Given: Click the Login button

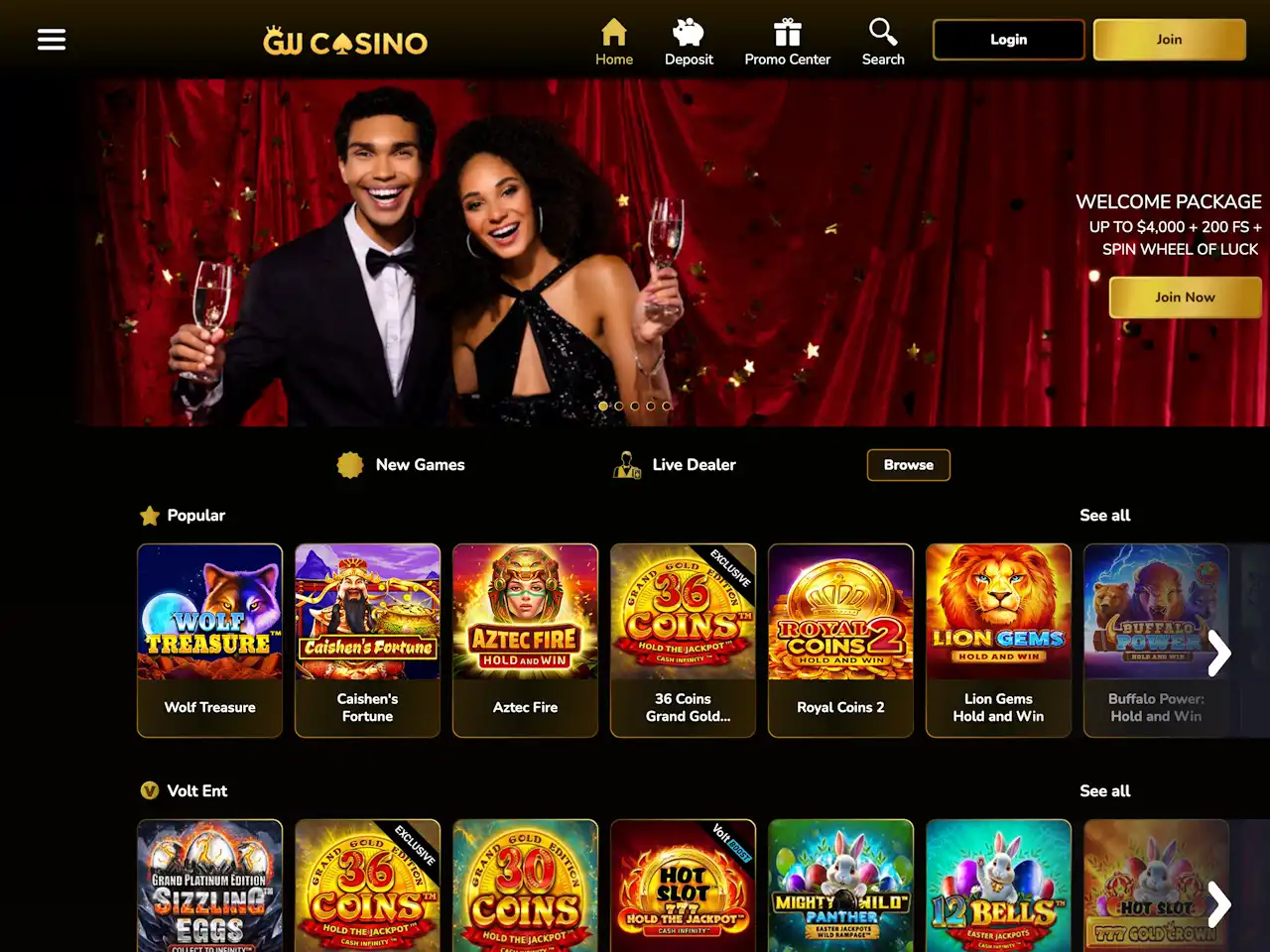Looking at the screenshot, I should [x=1009, y=40].
